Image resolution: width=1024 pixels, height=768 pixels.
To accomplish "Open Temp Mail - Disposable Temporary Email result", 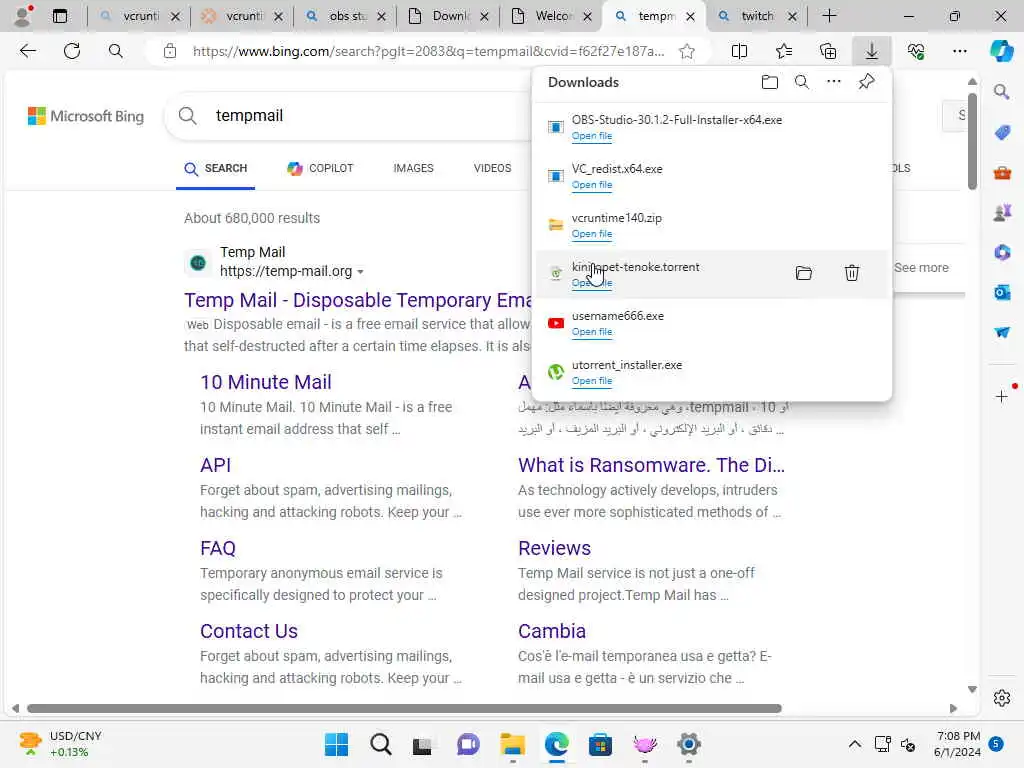I will pos(358,300).
